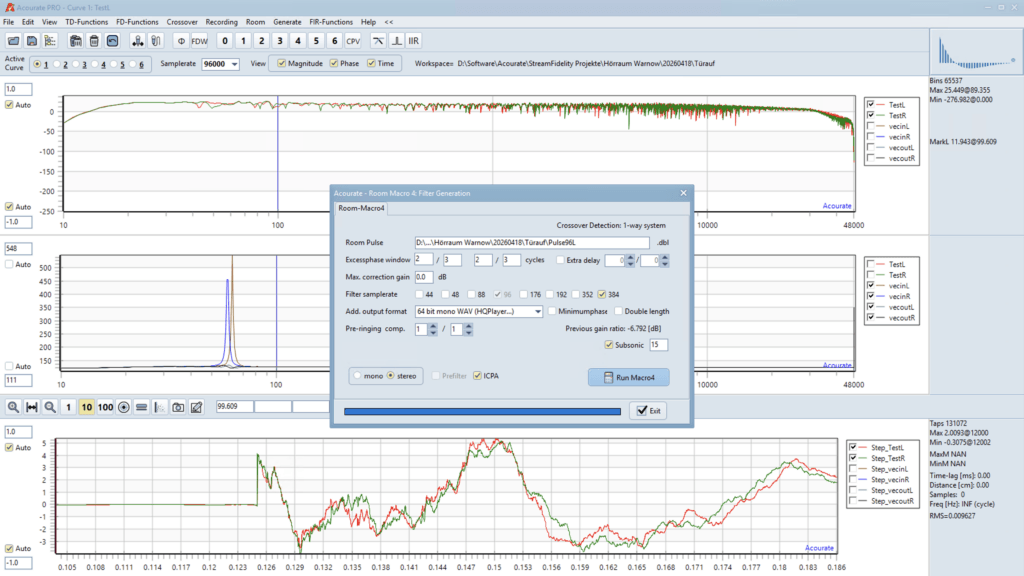Select the curve 3 toolbar button
This screenshot has height=576, width=1024.
click(279, 41)
